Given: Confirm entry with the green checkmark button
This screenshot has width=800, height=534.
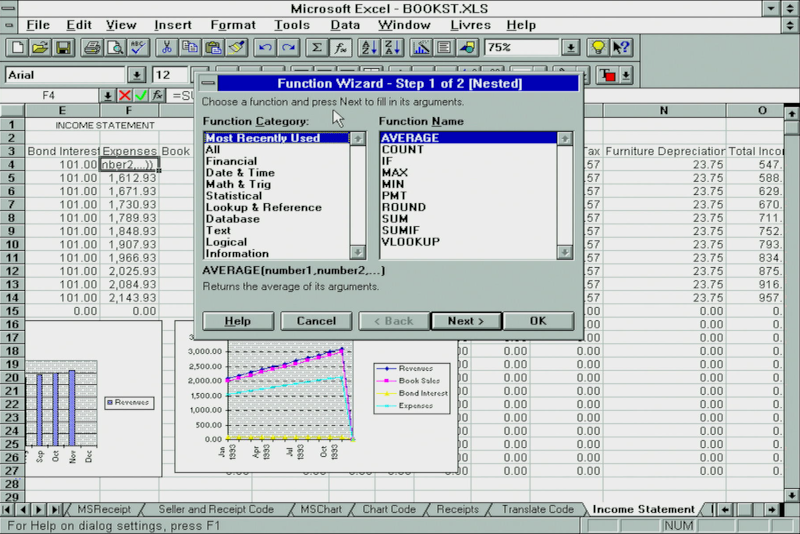Looking at the screenshot, I should [x=141, y=95].
